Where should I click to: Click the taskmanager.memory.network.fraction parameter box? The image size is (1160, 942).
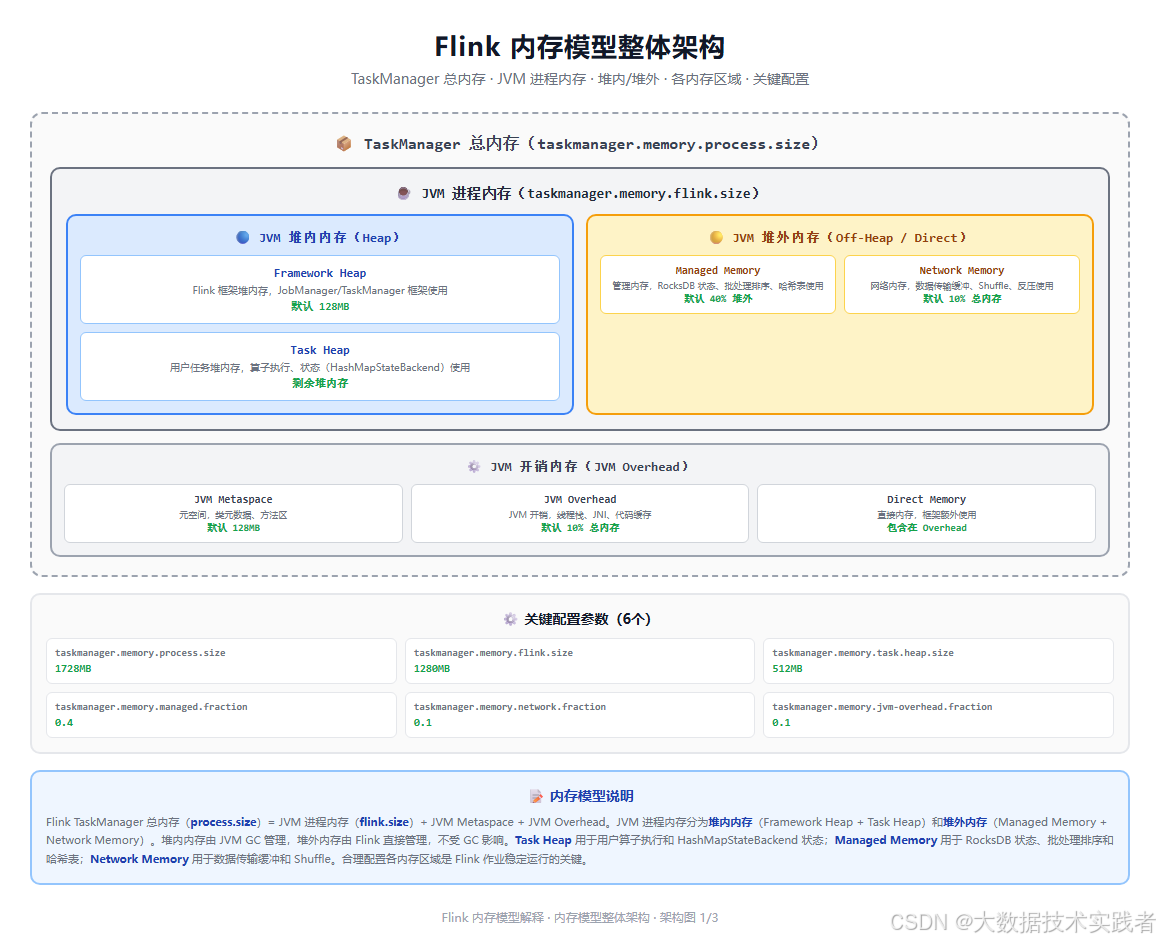580,715
